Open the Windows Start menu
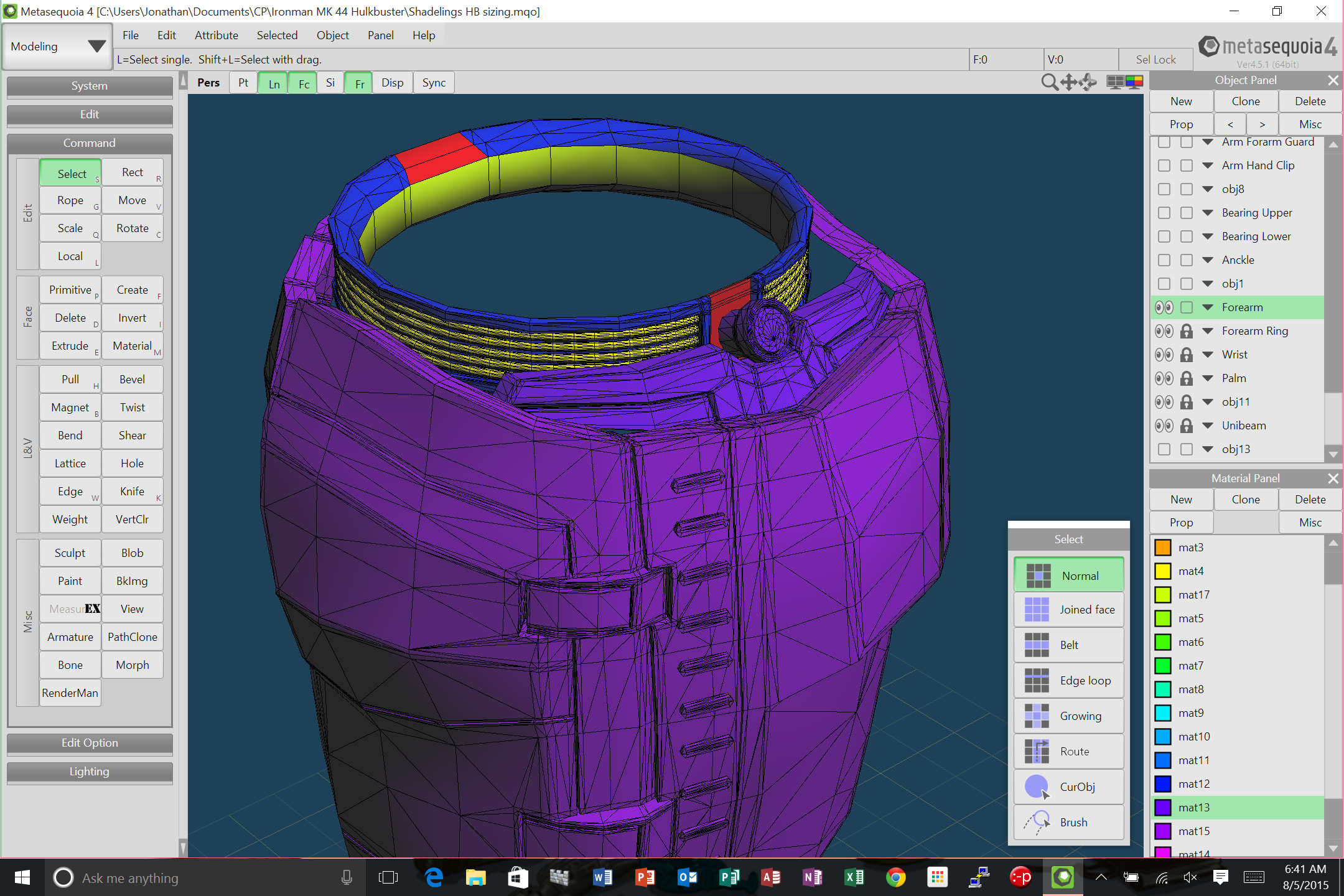The image size is (1344, 896). [22, 878]
